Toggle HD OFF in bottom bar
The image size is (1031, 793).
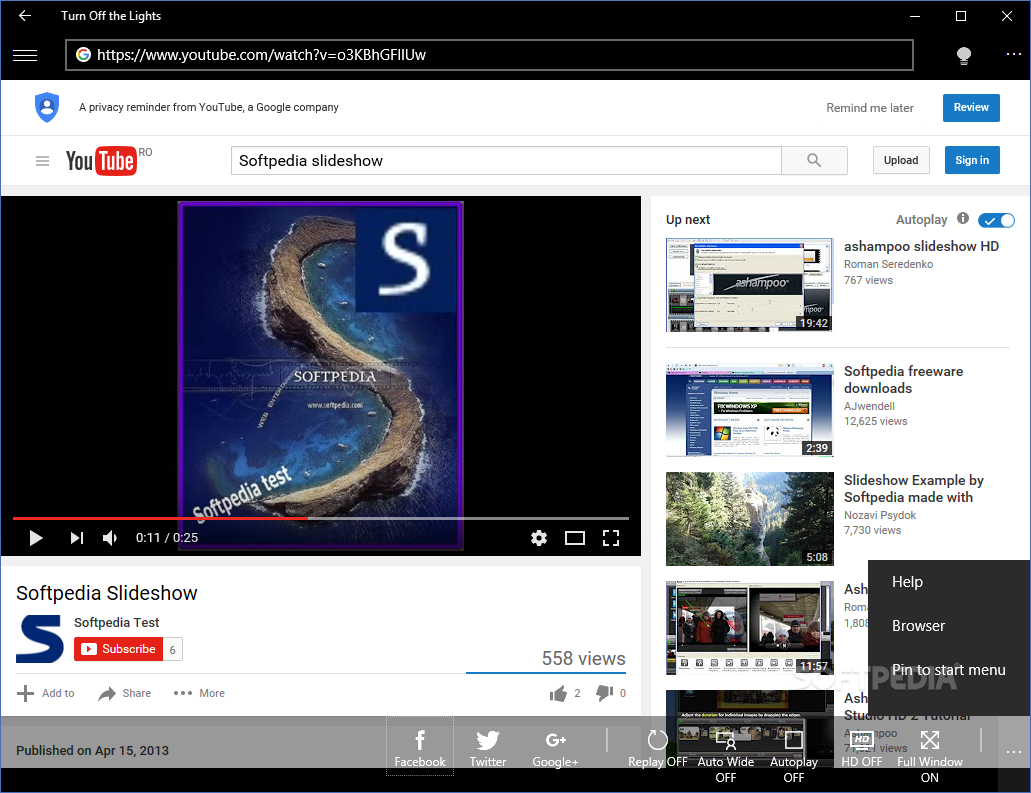(x=861, y=746)
